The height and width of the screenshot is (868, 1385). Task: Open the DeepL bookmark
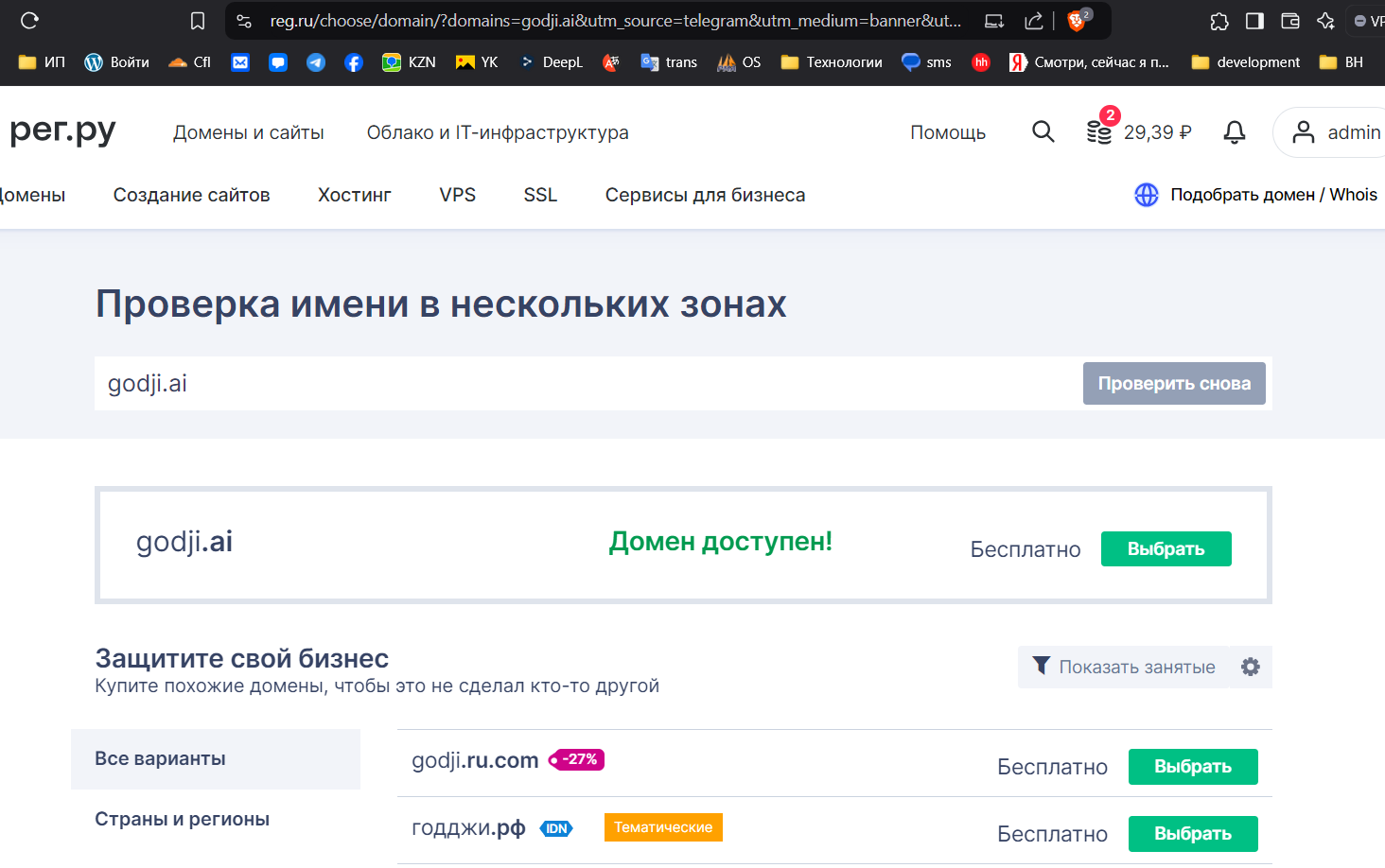click(x=551, y=62)
